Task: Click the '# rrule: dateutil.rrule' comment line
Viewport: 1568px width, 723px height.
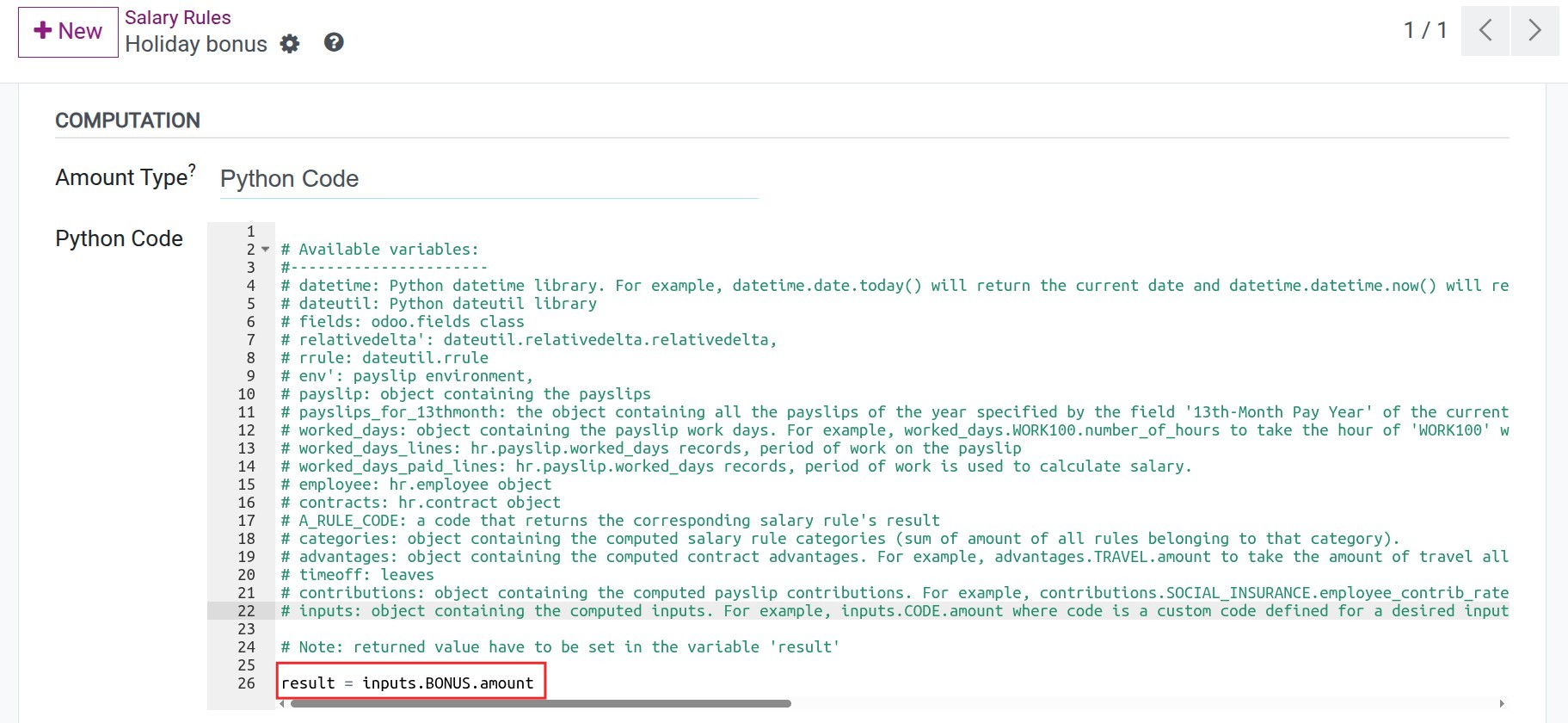Action: (x=384, y=358)
